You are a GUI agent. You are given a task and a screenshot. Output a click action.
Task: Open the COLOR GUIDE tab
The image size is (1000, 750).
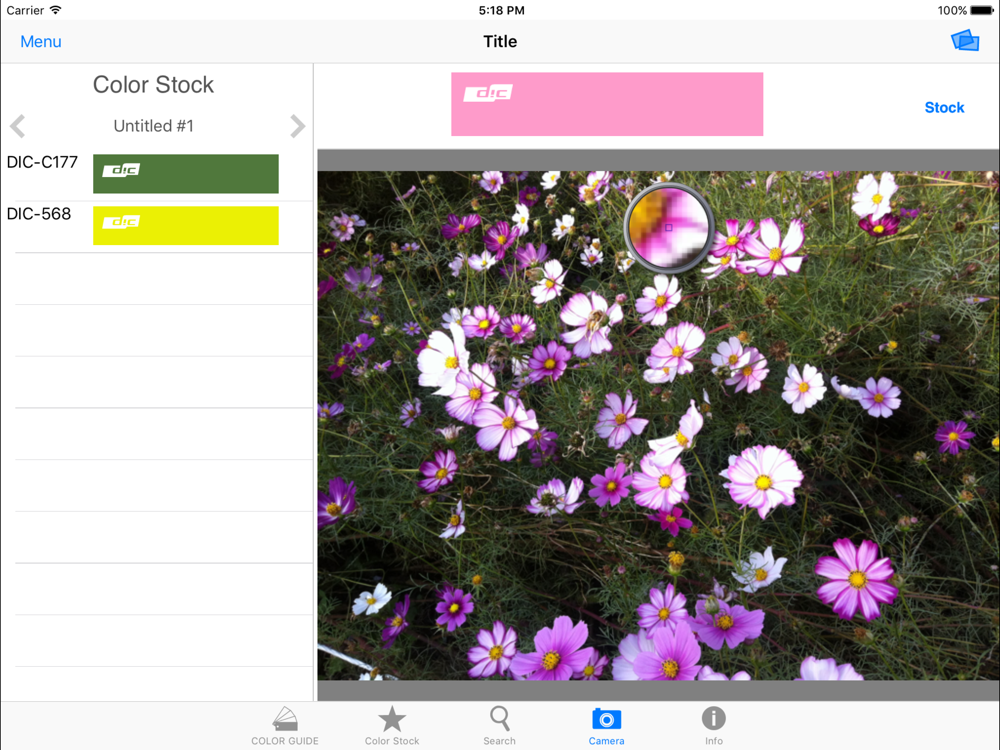[x=285, y=726]
